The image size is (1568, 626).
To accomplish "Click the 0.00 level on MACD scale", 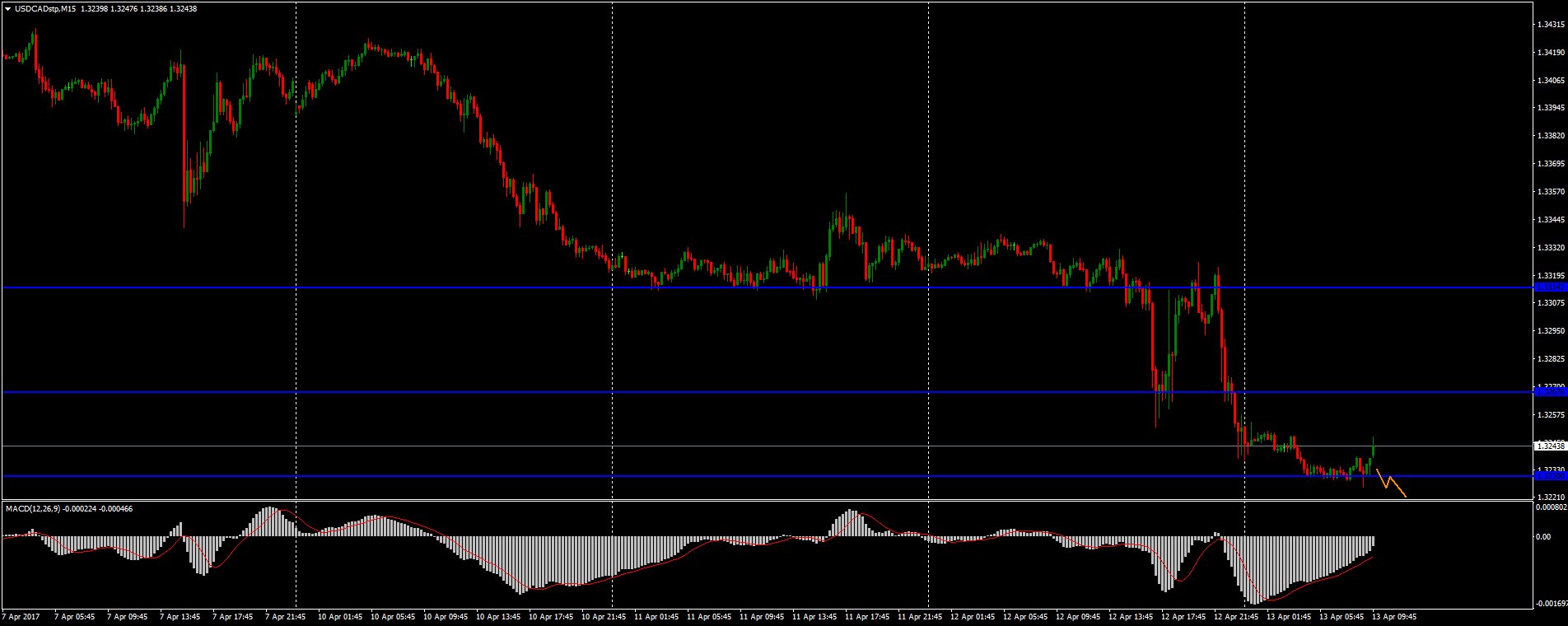I will (x=1543, y=537).
